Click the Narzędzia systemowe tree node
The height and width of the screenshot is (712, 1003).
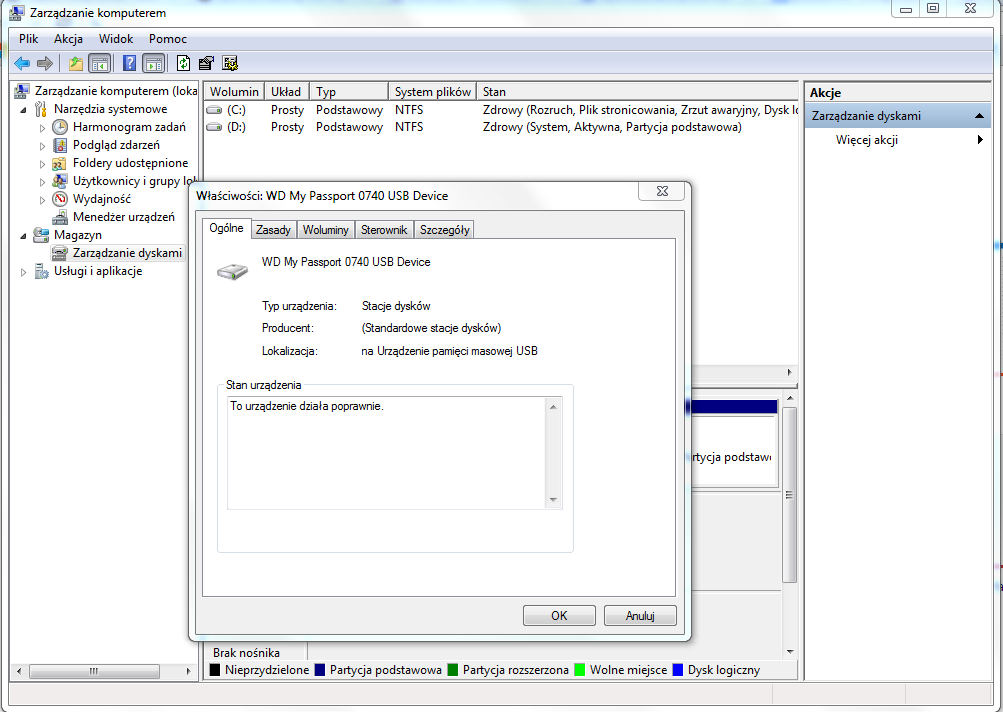click(x=110, y=109)
